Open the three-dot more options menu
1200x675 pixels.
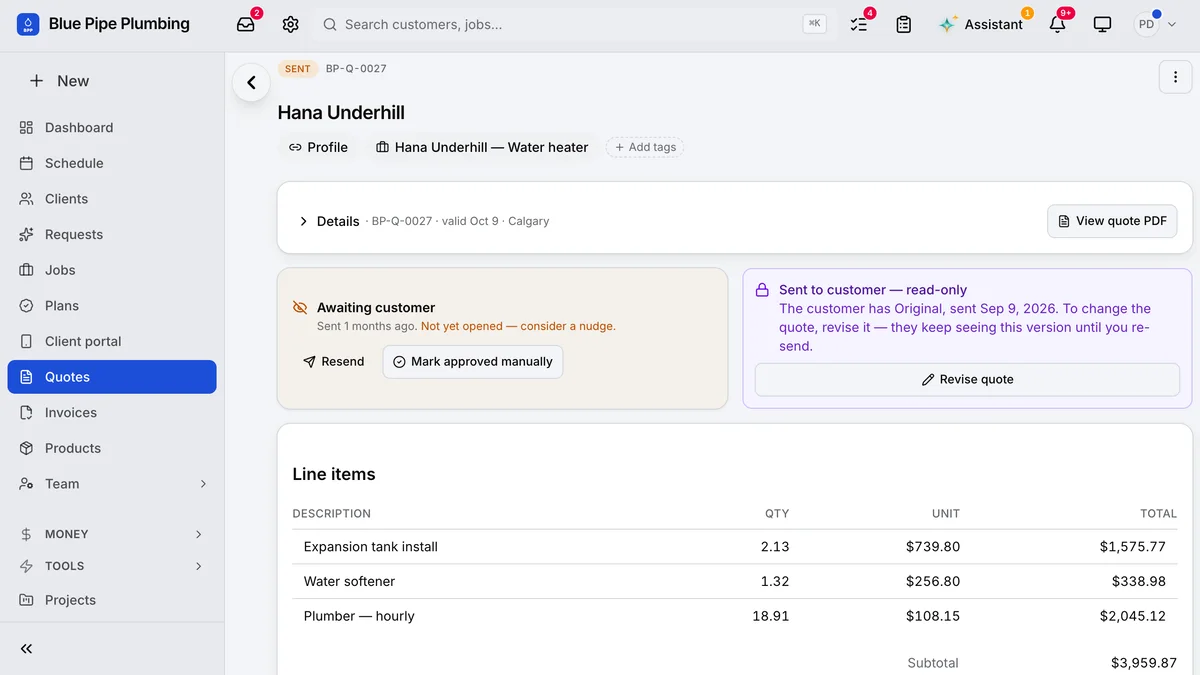(1175, 77)
